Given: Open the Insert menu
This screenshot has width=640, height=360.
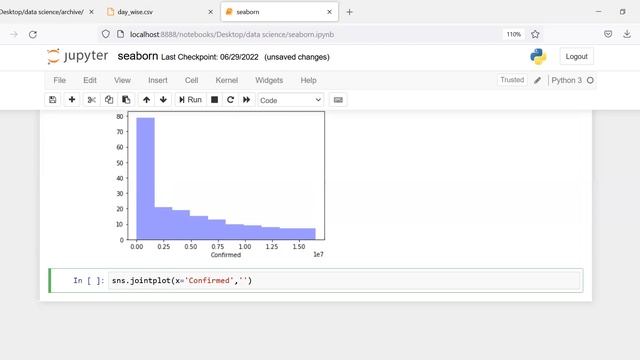Looking at the screenshot, I should (x=158, y=80).
